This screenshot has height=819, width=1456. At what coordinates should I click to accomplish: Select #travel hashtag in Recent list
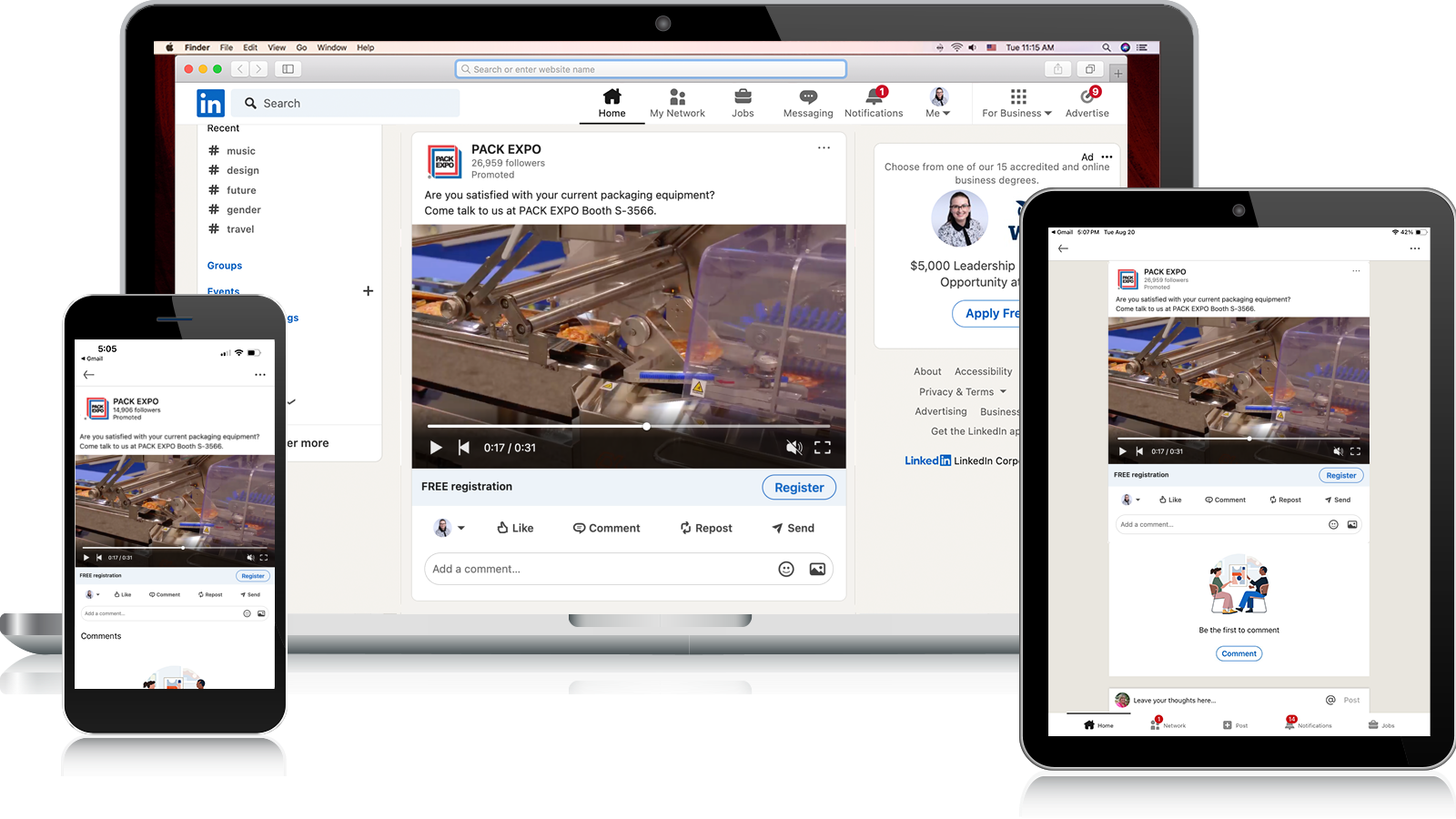[x=231, y=229]
